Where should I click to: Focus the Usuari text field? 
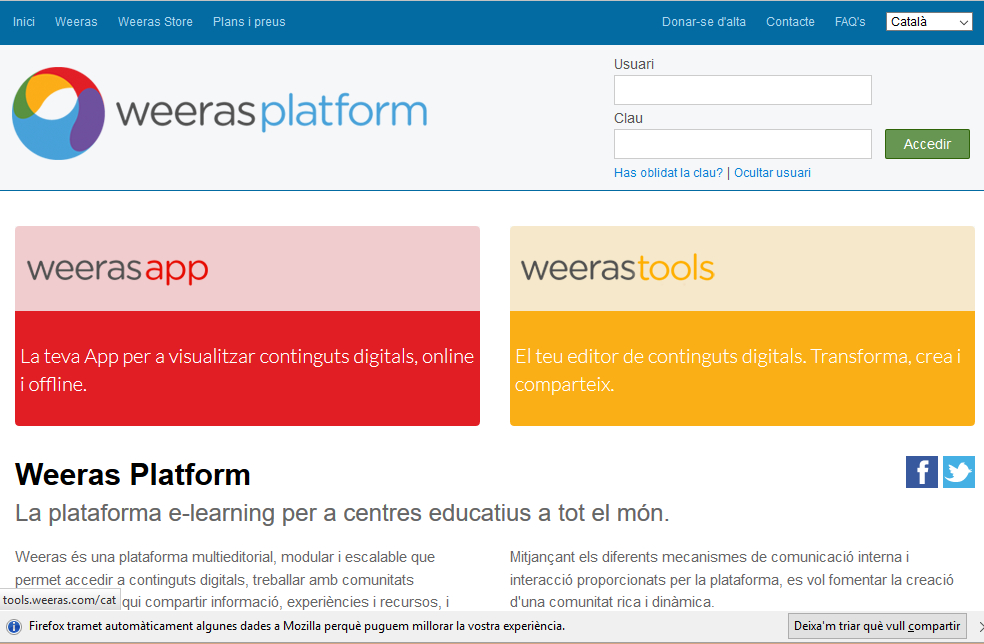click(x=742, y=90)
